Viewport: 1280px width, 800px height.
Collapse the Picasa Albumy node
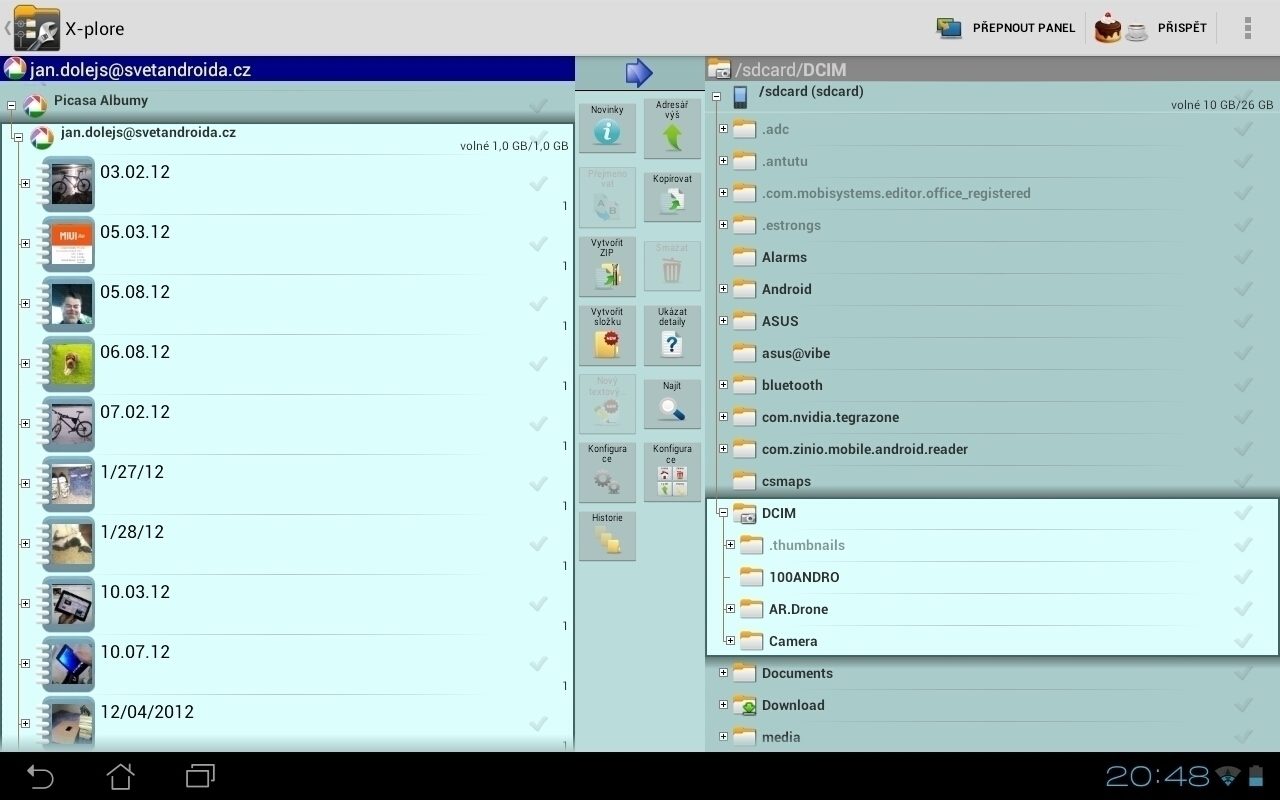point(11,105)
